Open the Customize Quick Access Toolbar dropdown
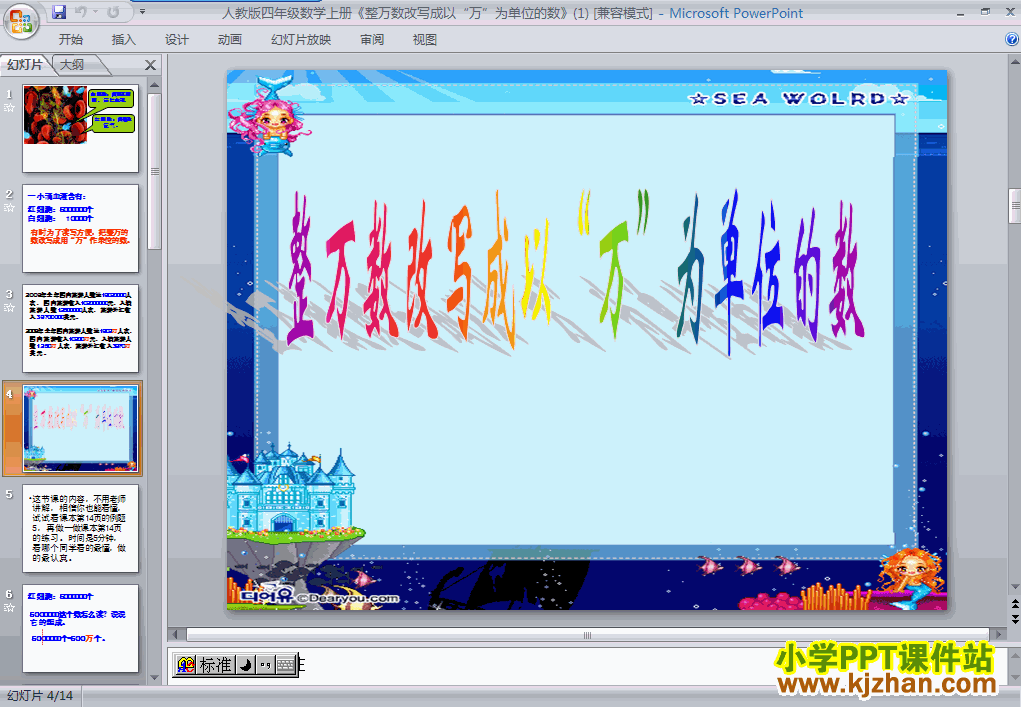 [143, 12]
